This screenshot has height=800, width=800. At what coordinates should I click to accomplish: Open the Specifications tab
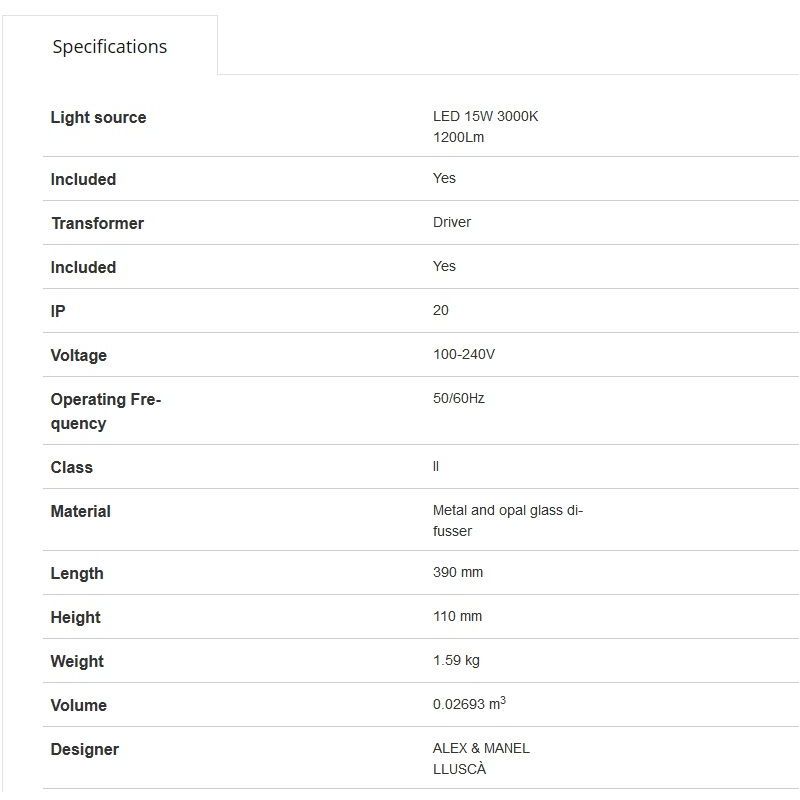[x=110, y=47]
